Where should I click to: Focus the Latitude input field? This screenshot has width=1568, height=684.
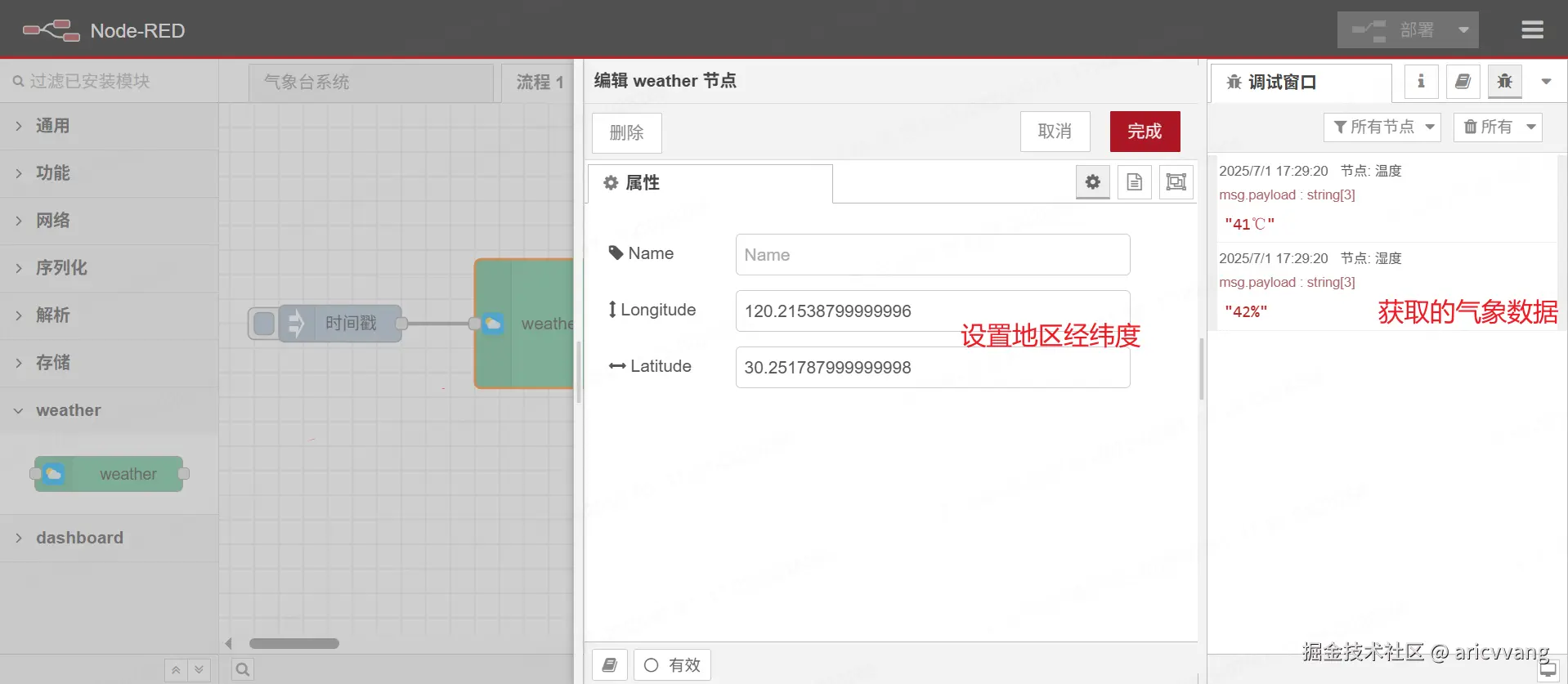tap(933, 368)
